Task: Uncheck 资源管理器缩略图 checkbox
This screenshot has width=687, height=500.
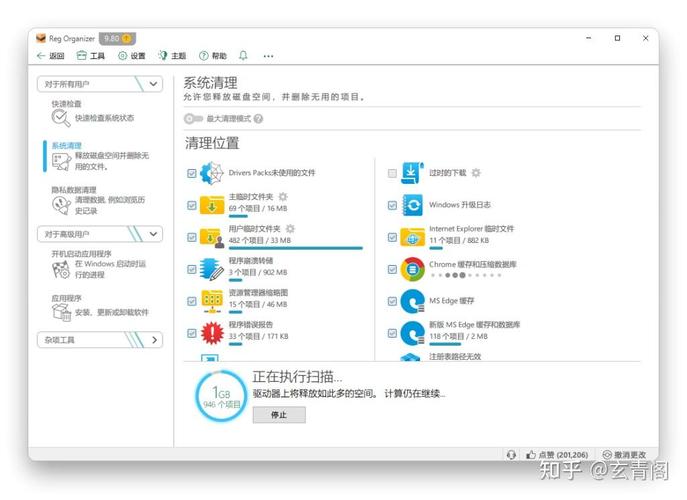Action: [x=192, y=301]
